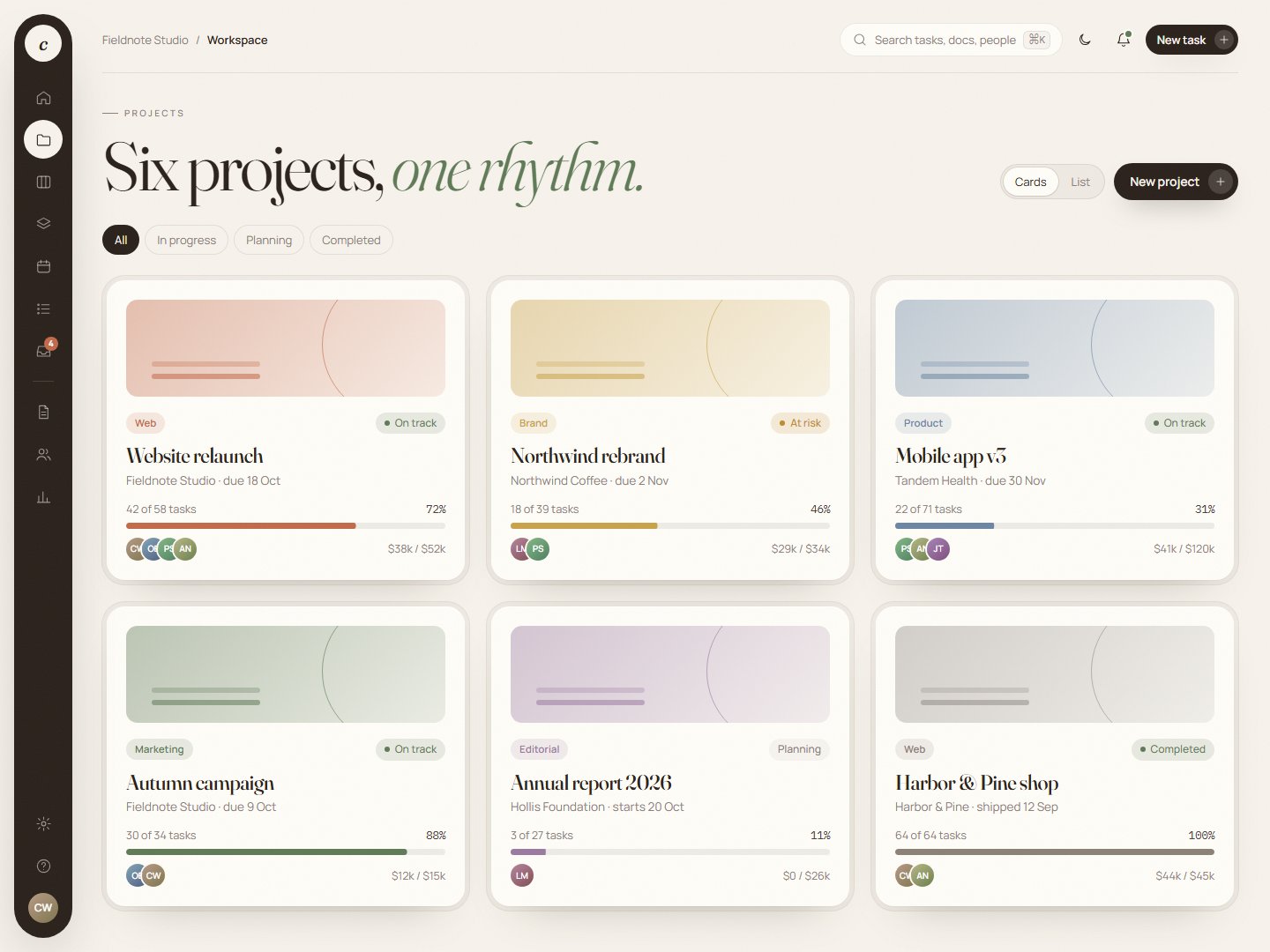Open the inbox icon with badge
1270x952 pixels.
click(x=43, y=351)
